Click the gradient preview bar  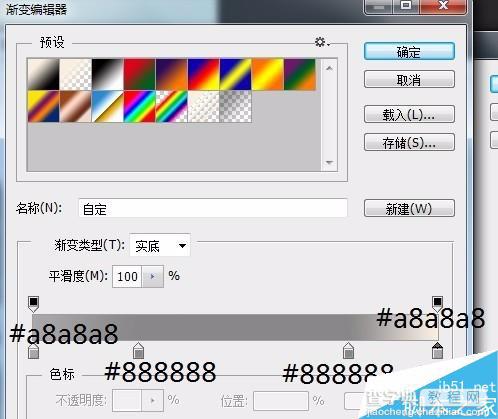(235, 327)
